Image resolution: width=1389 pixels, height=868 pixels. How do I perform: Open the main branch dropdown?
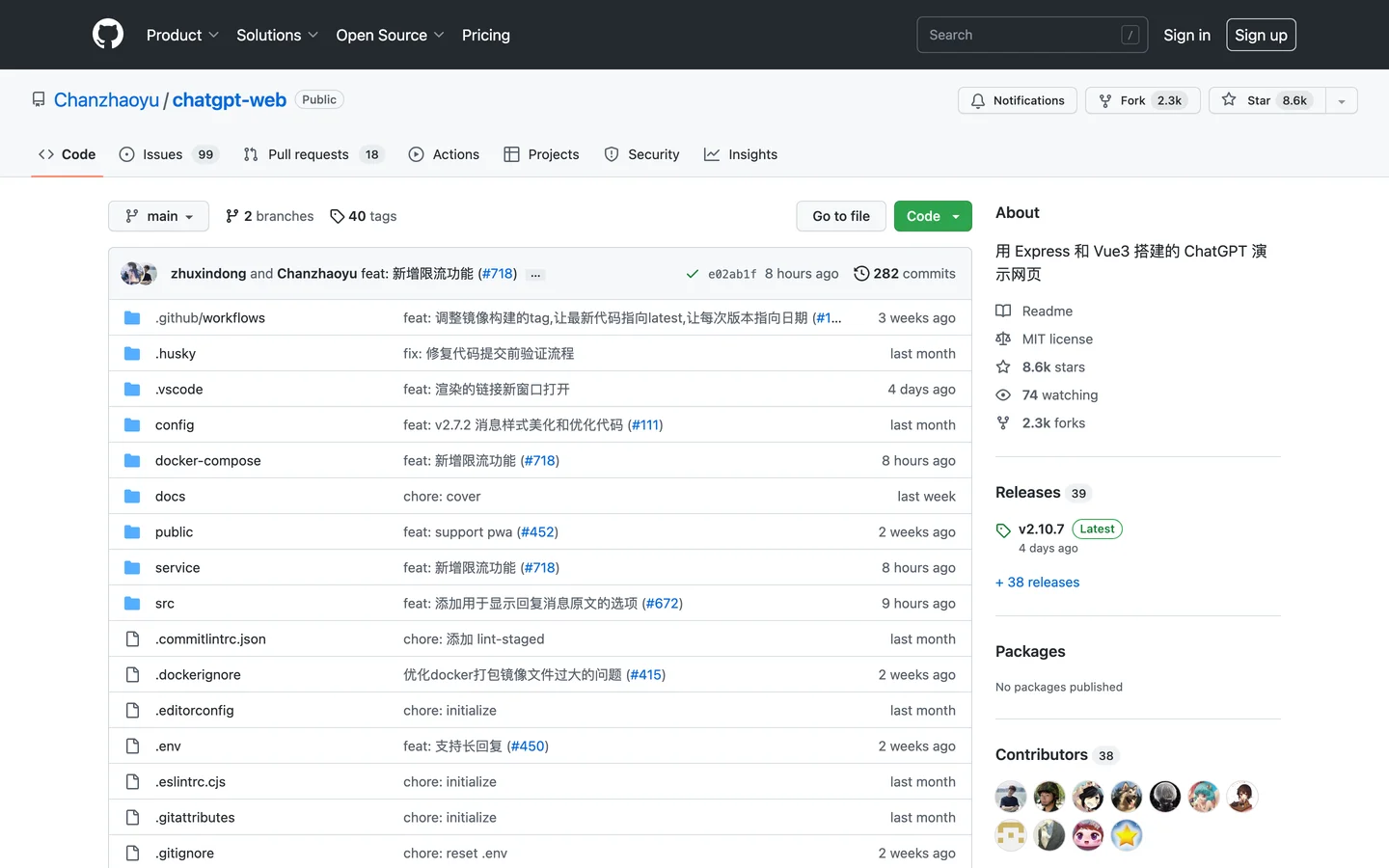tap(158, 216)
